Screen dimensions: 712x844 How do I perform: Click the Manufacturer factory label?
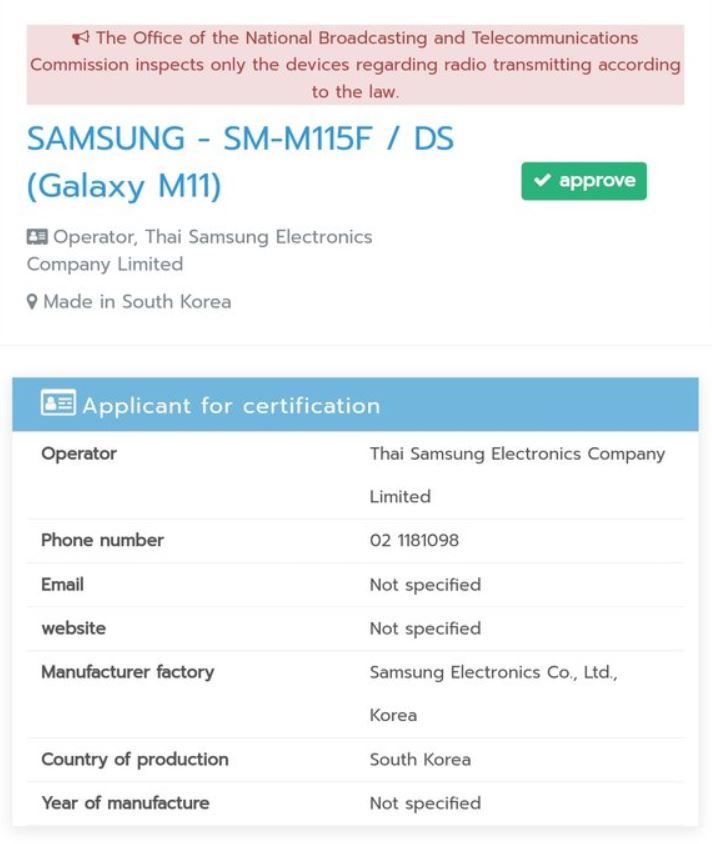(x=127, y=672)
